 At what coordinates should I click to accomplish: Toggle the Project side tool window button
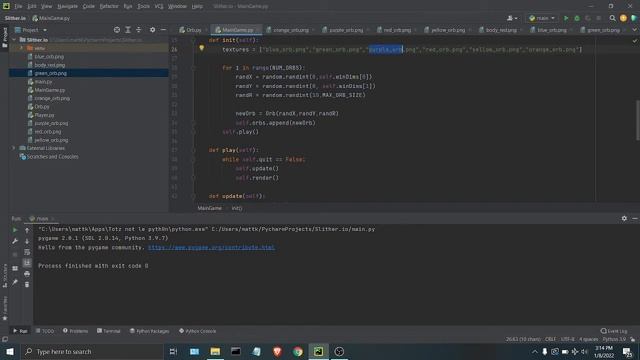click(4, 38)
